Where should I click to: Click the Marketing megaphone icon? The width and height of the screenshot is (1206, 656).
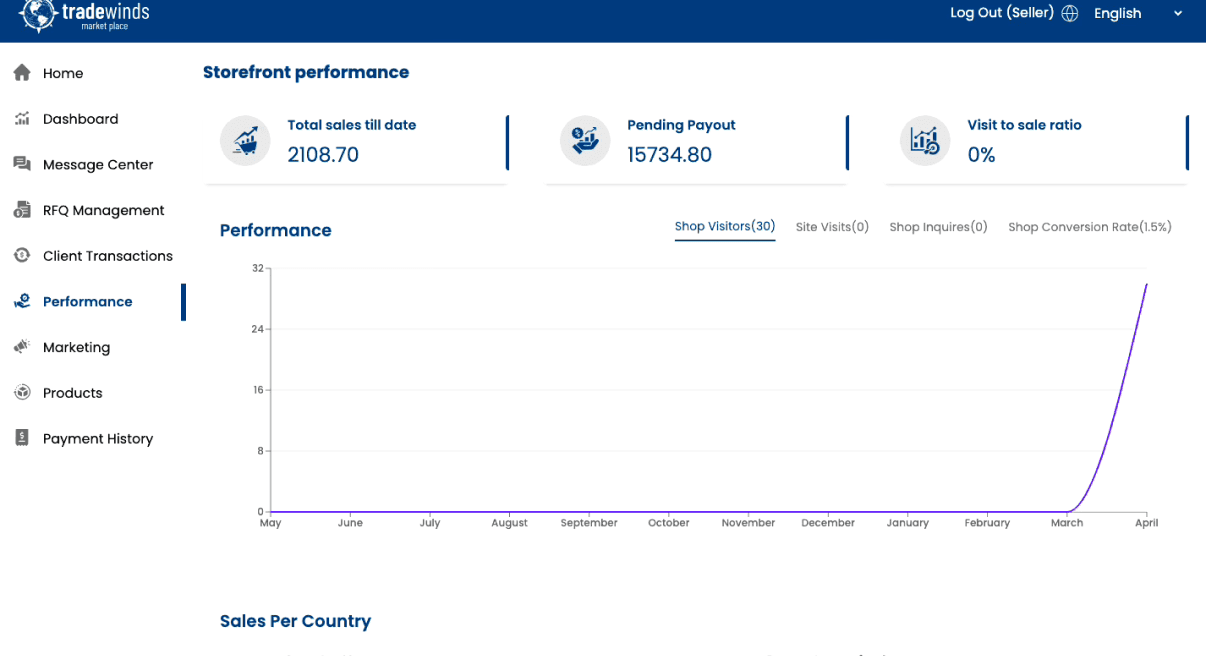(x=22, y=347)
